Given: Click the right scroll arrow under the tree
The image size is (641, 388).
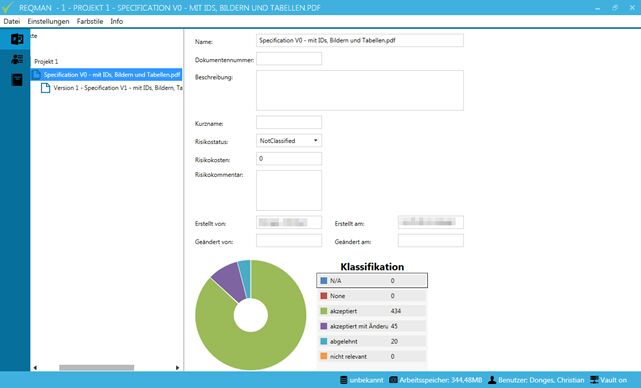Looking at the screenshot, I should click(x=177, y=368).
